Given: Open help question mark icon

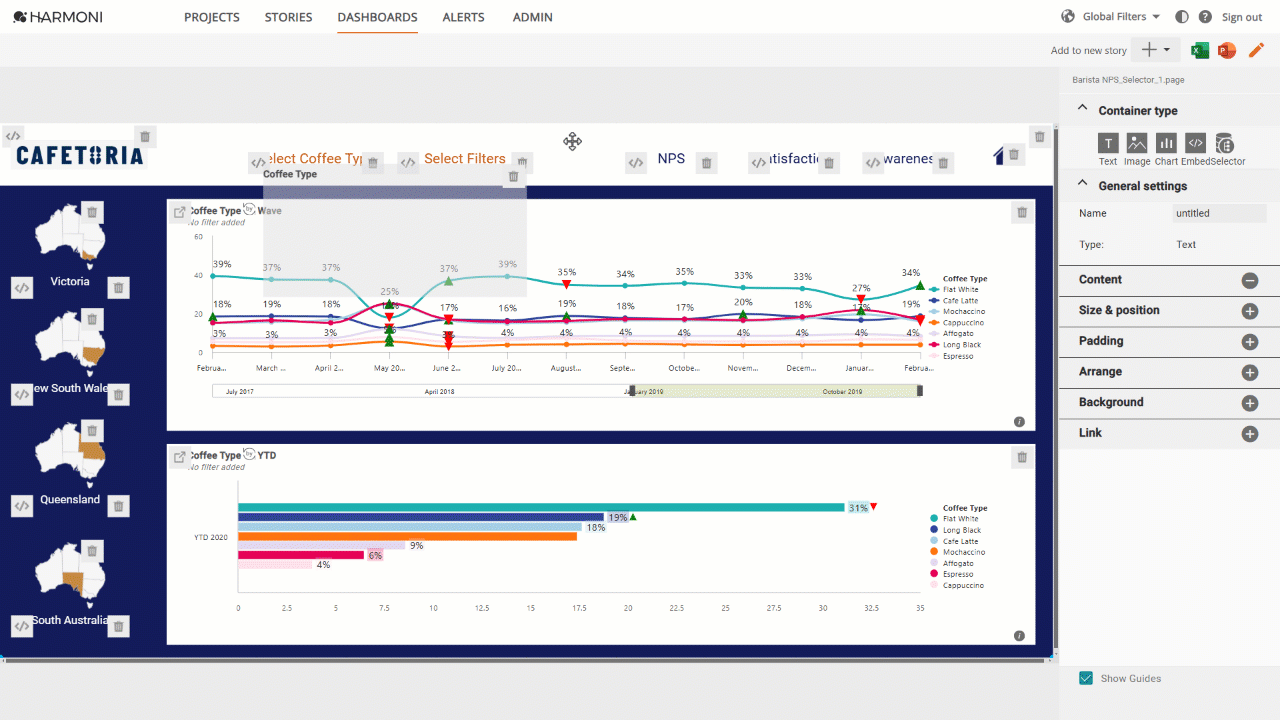Looking at the screenshot, I should click(x=1205, y=17).
